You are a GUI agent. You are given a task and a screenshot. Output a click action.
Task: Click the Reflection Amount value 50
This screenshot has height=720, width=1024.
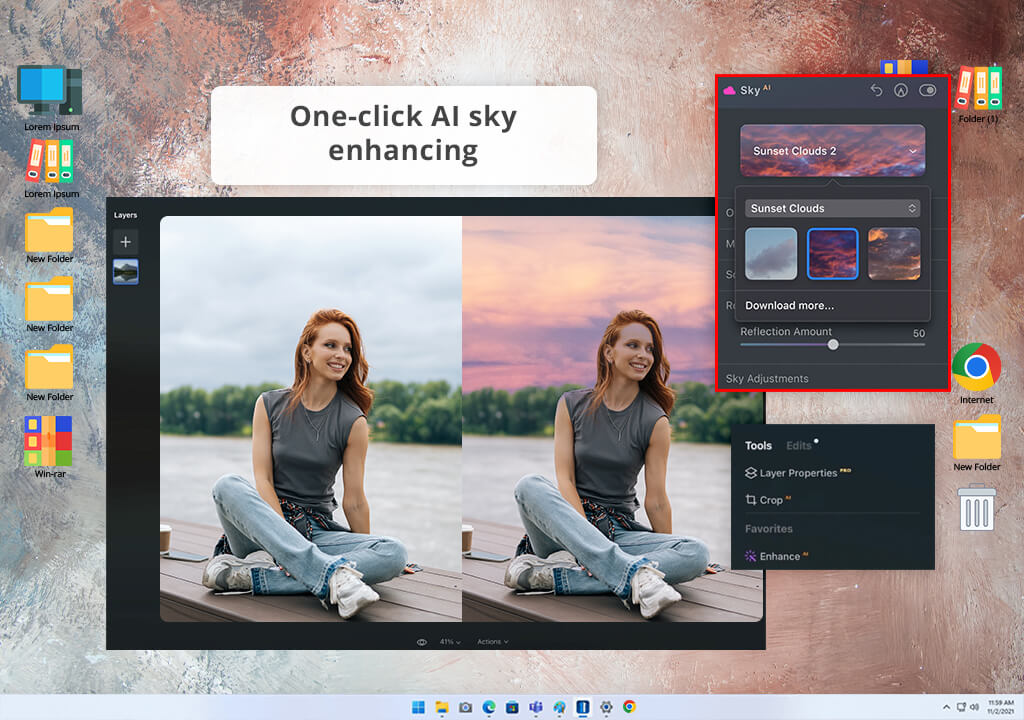tap(919, 333)
